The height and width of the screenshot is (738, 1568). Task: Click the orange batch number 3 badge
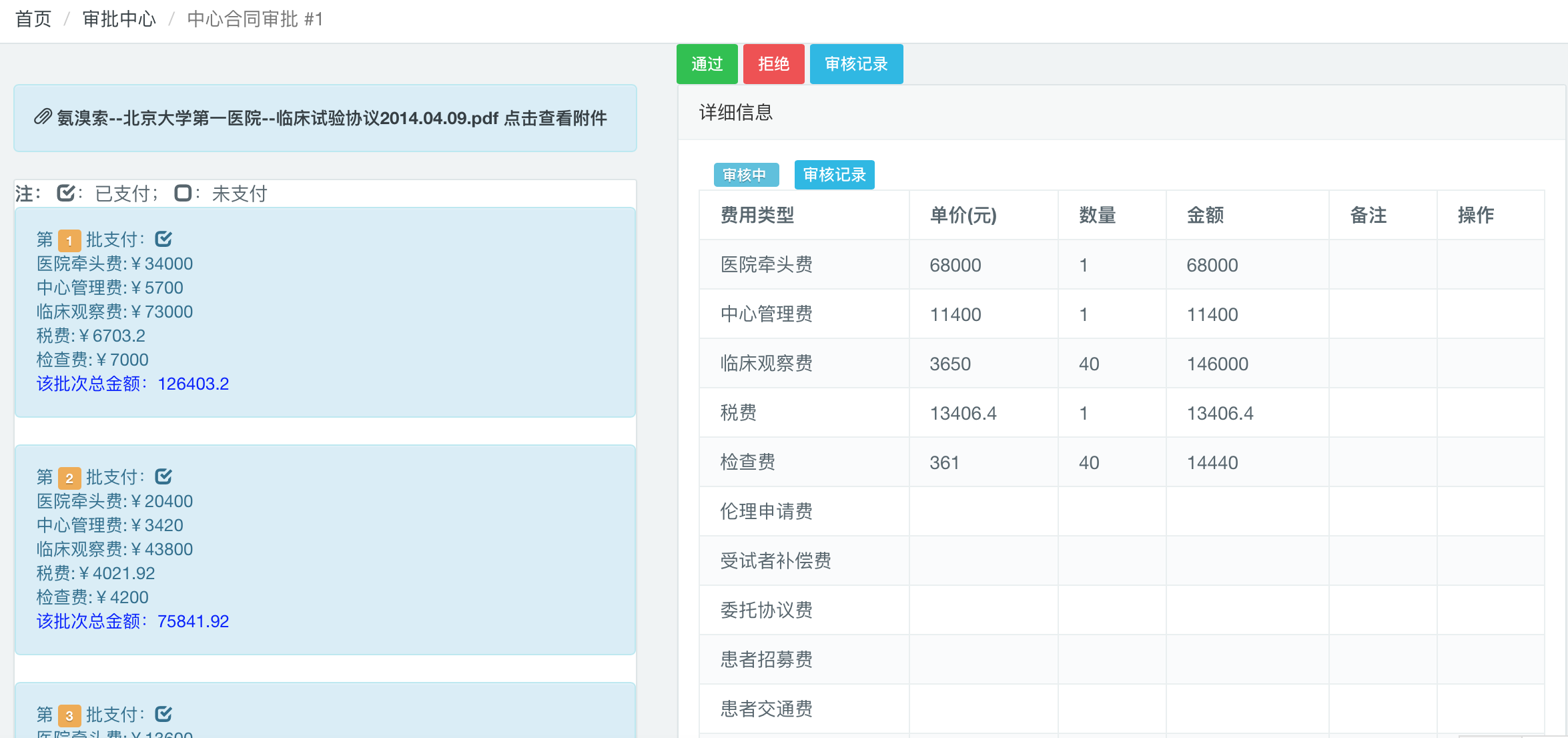[x=69, y=715]
